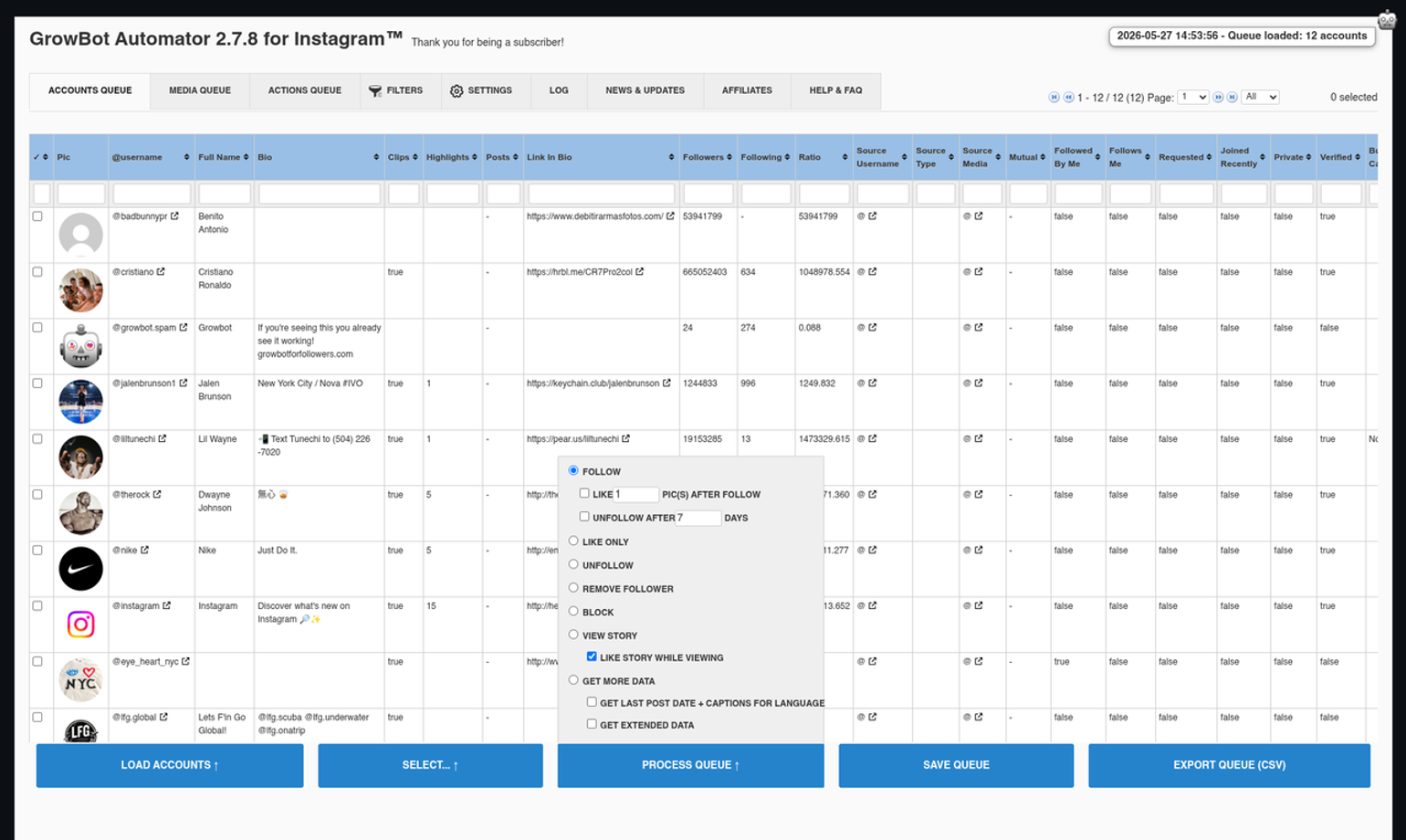Choose the 'Like Only' radio option
Viewport: 1406px width, 840px height.
click(x=573, y=541)
